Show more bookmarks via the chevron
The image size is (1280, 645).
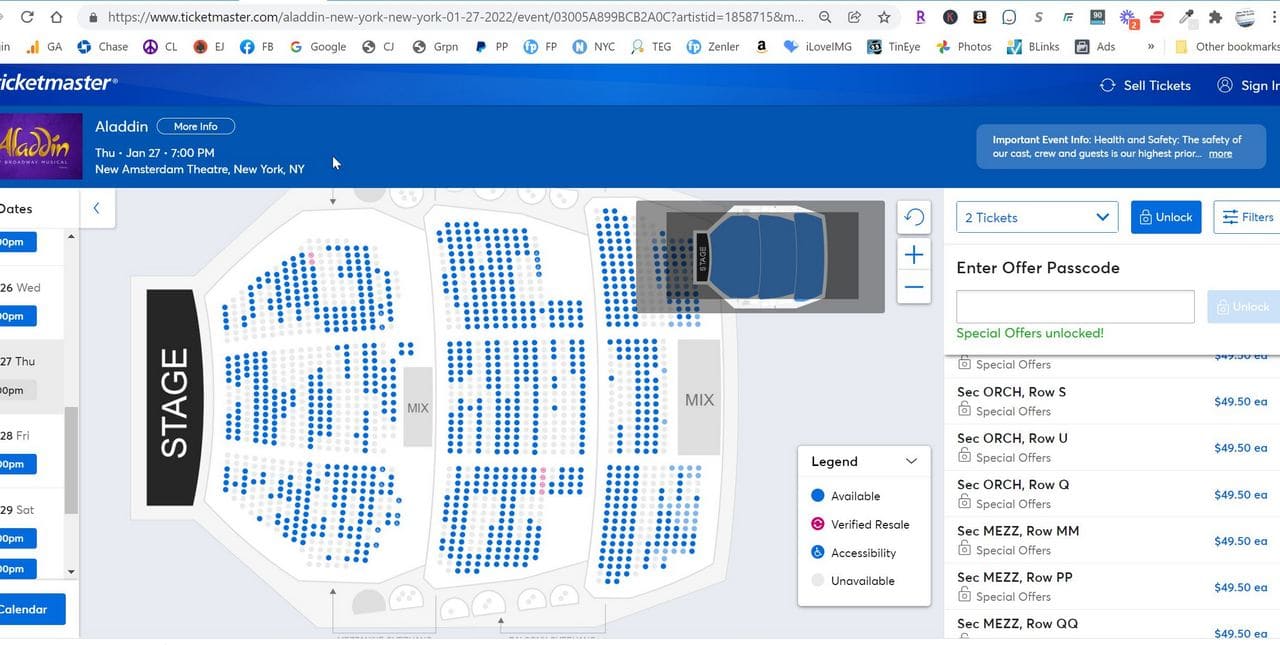(x=1151, y=46)
